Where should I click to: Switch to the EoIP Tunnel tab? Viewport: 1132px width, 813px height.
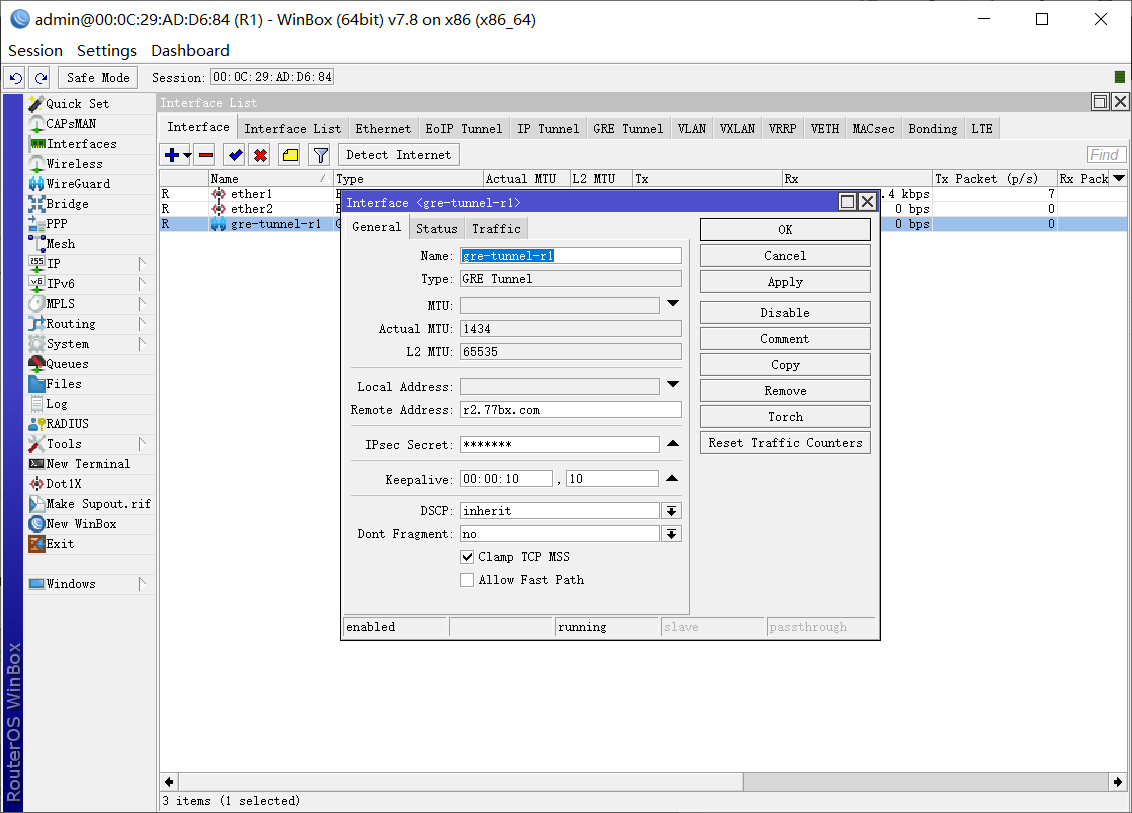463,129
